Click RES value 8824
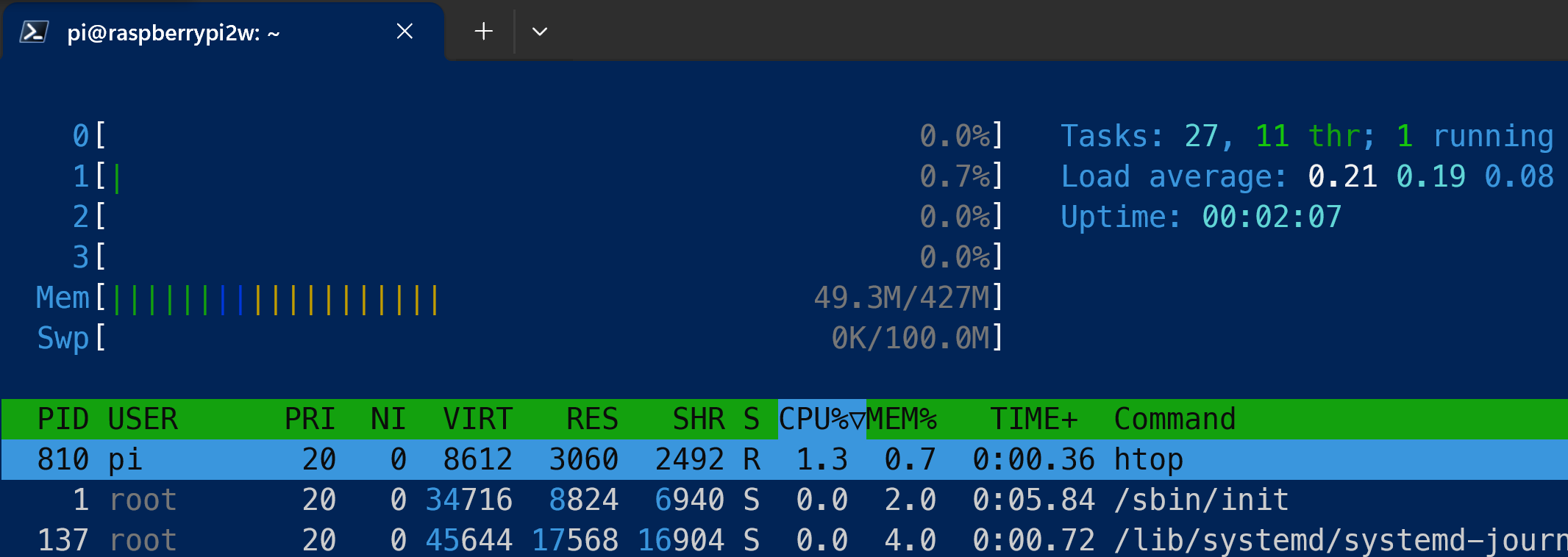Screen dimensions: 1568x557 (583, 500)
